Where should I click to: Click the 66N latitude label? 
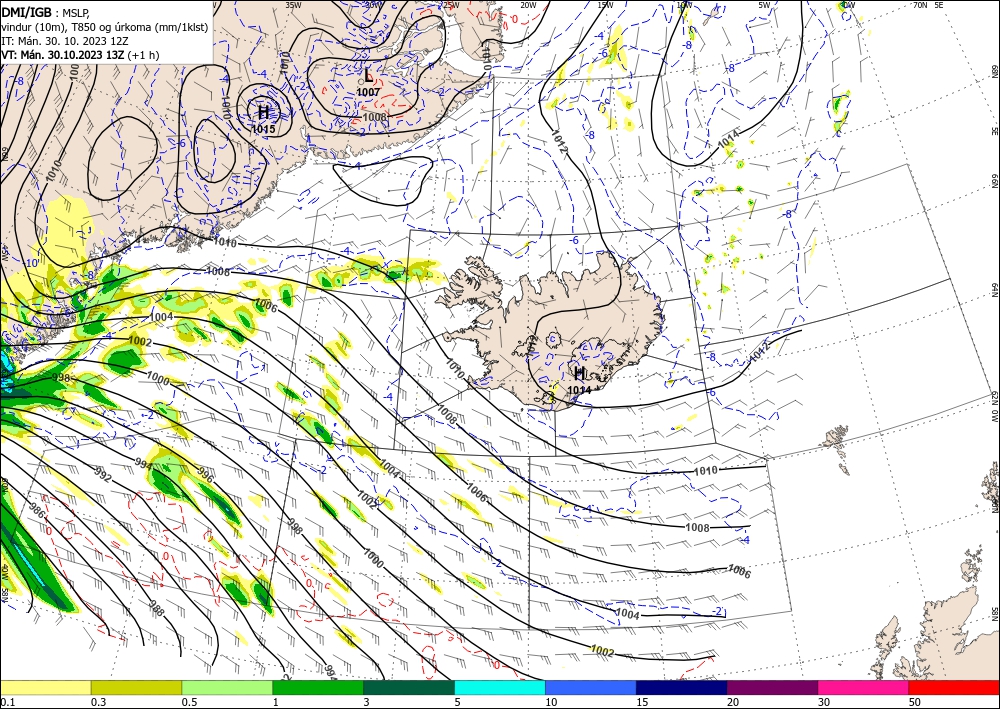pos(994,181)
